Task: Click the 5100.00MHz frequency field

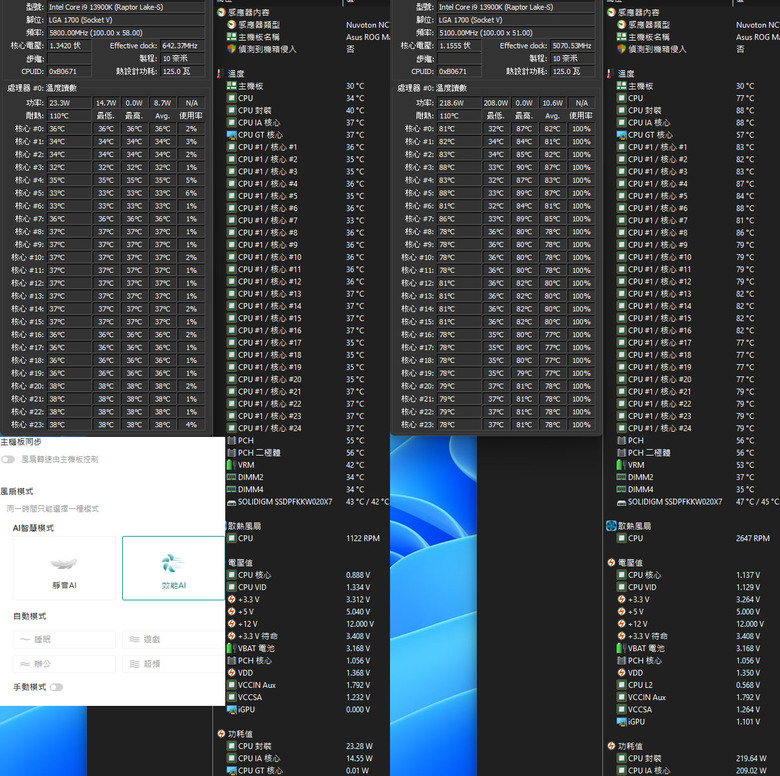Action: (x=516, y=33)
